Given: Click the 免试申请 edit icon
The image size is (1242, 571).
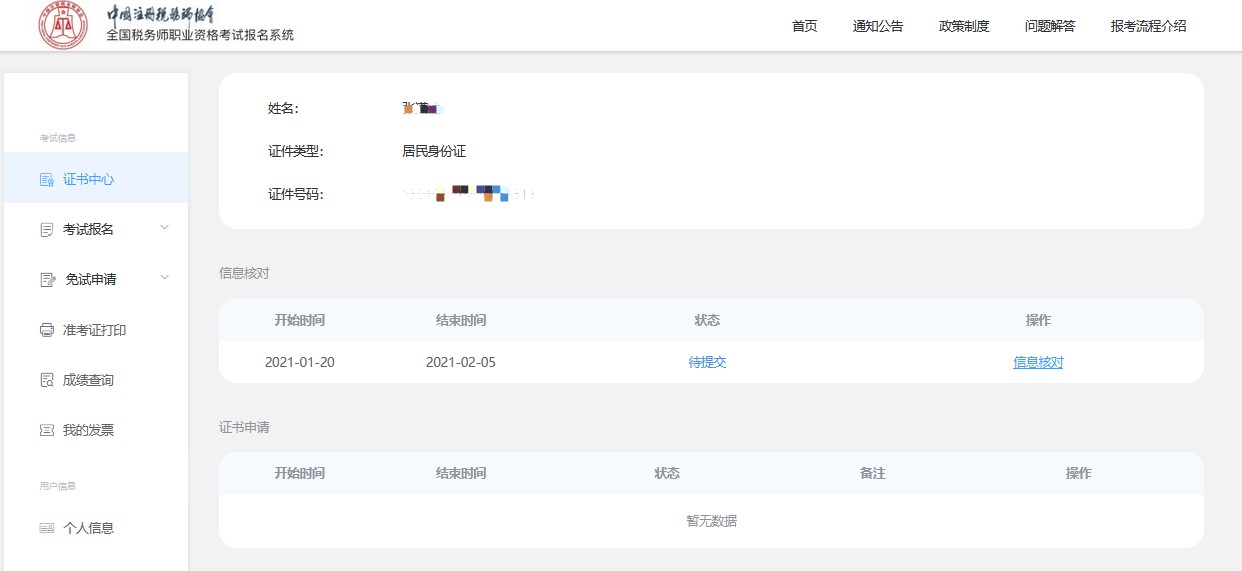Looking at the screenshot, I should tap(46, 280).
